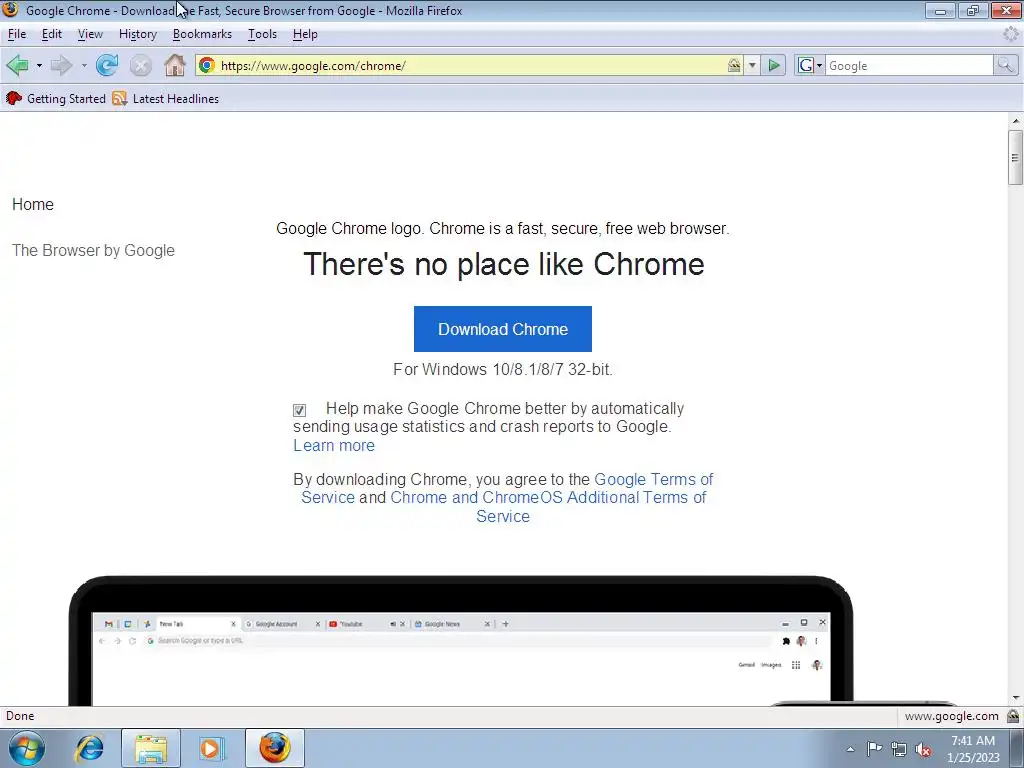The image size is (1024, 768).
Task: Open the View menu
Action: click(x=90, y=34)
